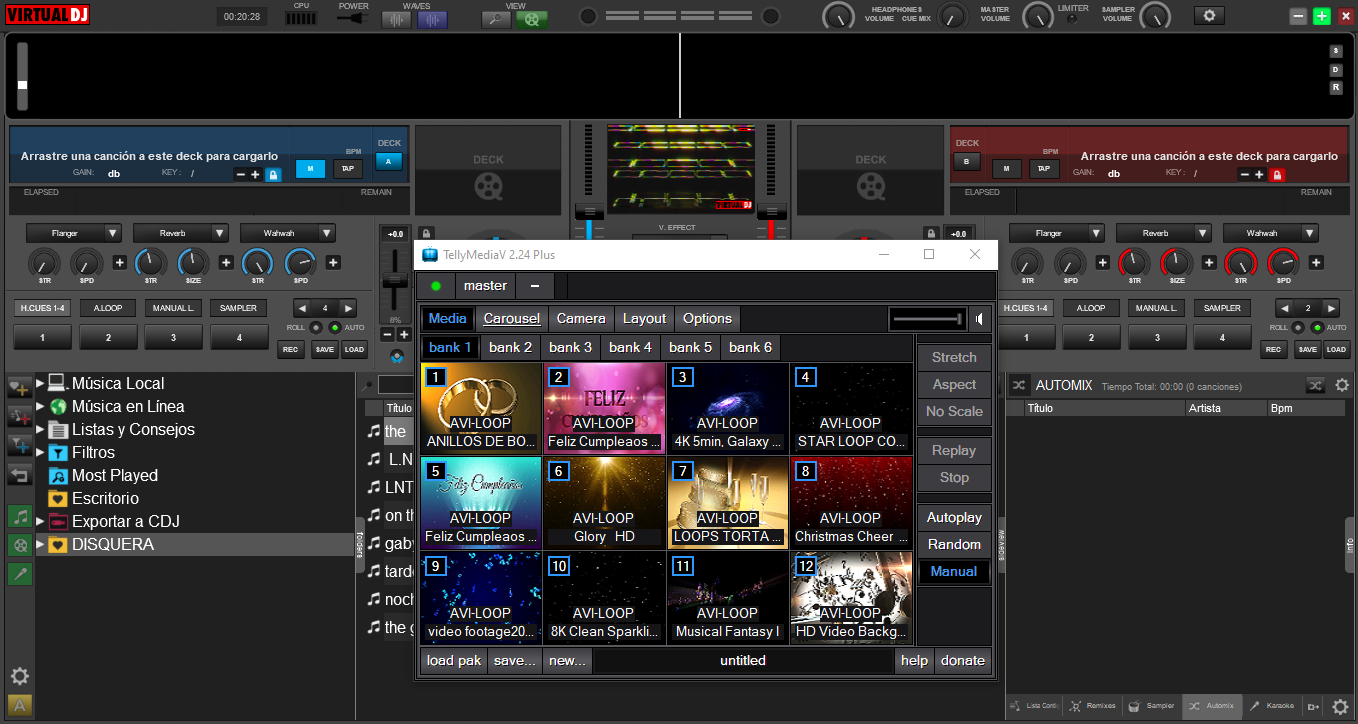Show music files with green note icon

pos(20,516)
